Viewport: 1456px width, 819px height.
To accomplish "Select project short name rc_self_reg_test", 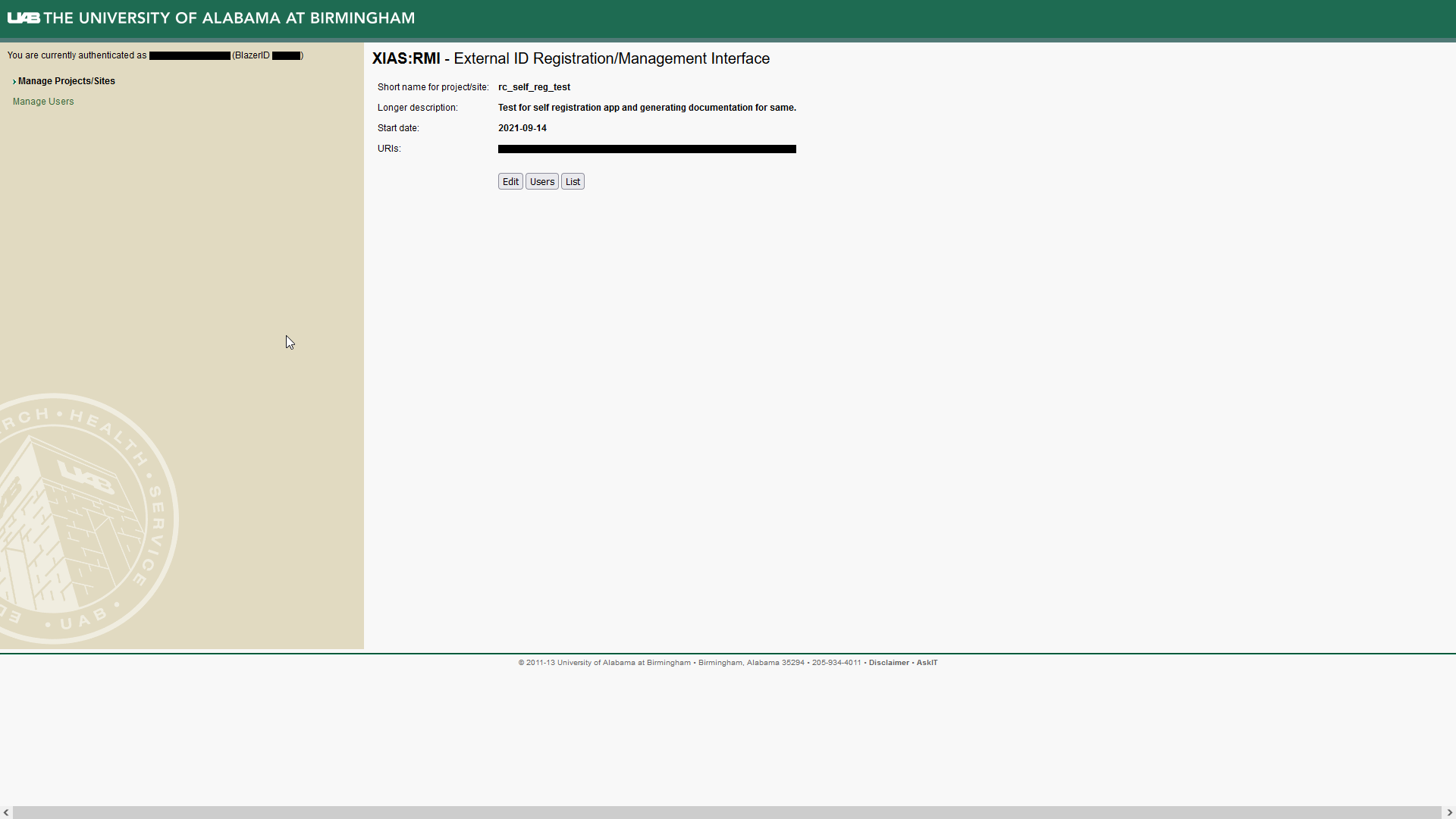I will (x=534, y=87).
